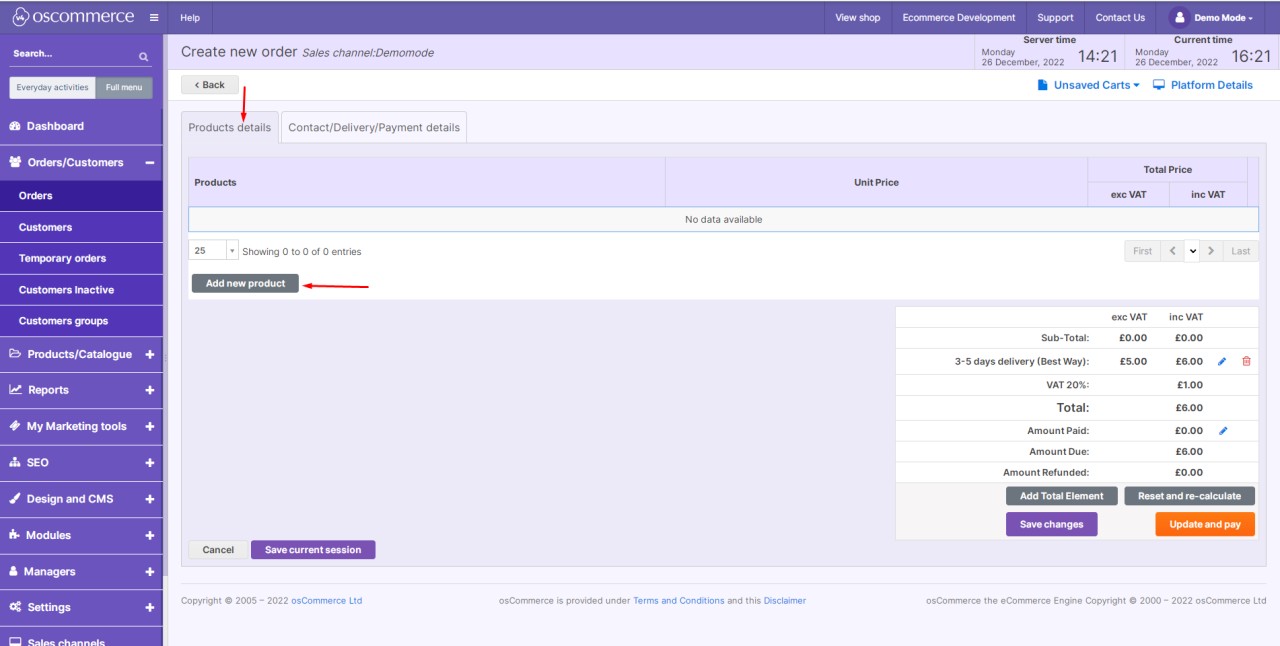Click the orange Update and pay button
The height and width of the screenshot is (646, 1280).
point(1205,524)
